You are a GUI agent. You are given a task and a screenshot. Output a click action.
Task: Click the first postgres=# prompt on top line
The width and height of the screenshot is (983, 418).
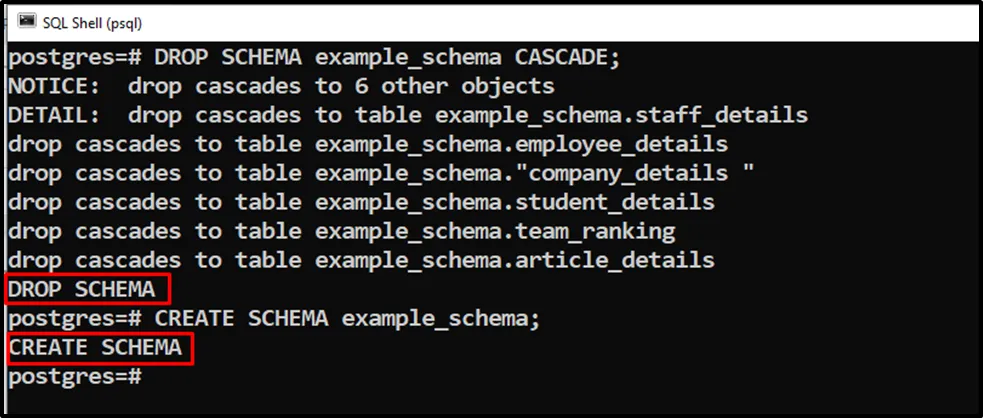74,57
